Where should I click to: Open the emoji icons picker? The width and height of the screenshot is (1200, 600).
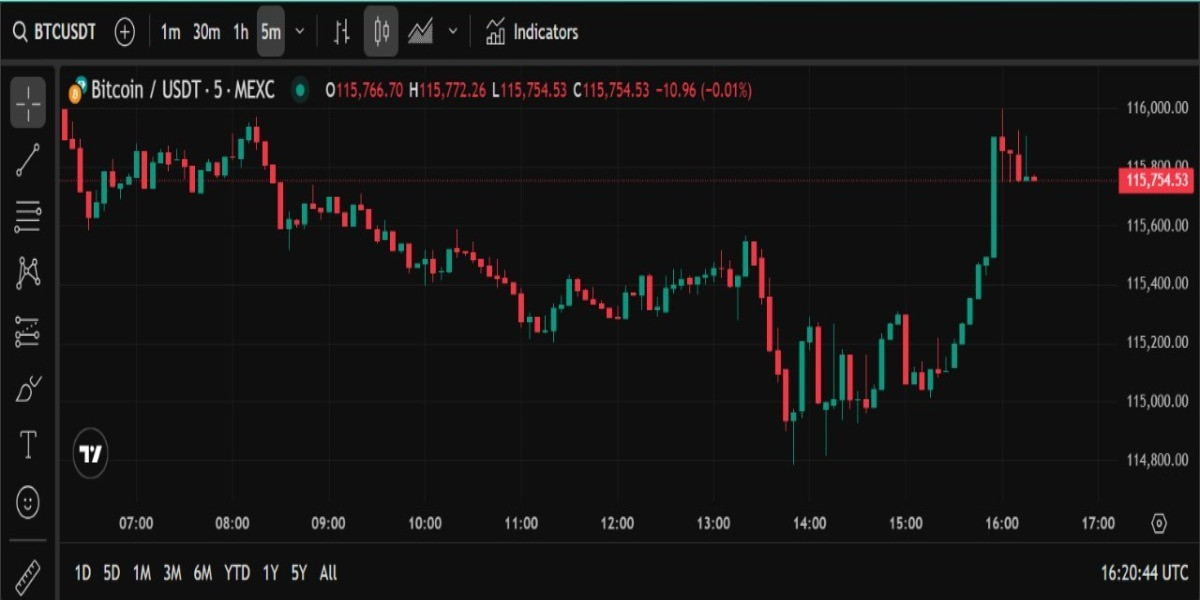tap(28, 499)
